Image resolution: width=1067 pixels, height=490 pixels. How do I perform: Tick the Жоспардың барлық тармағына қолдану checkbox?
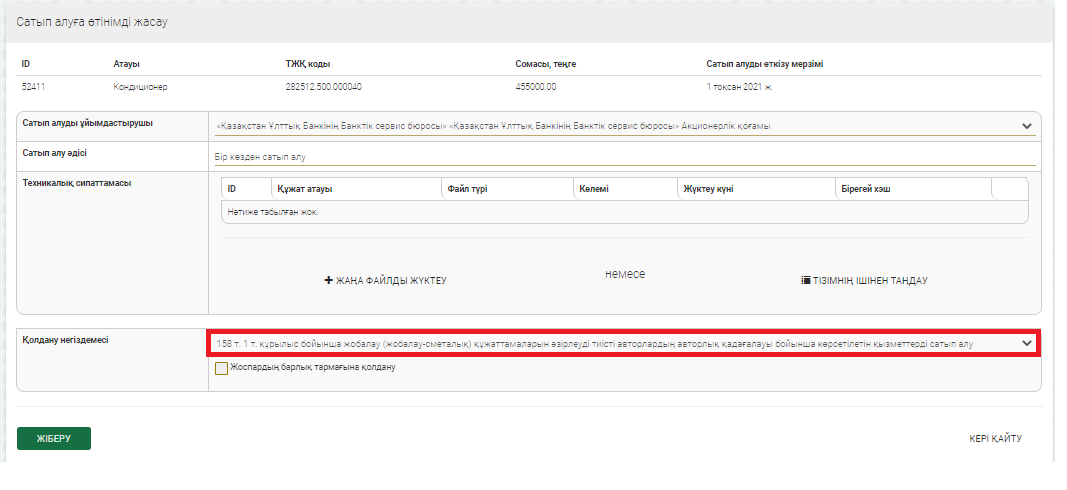tap(221, 368)
